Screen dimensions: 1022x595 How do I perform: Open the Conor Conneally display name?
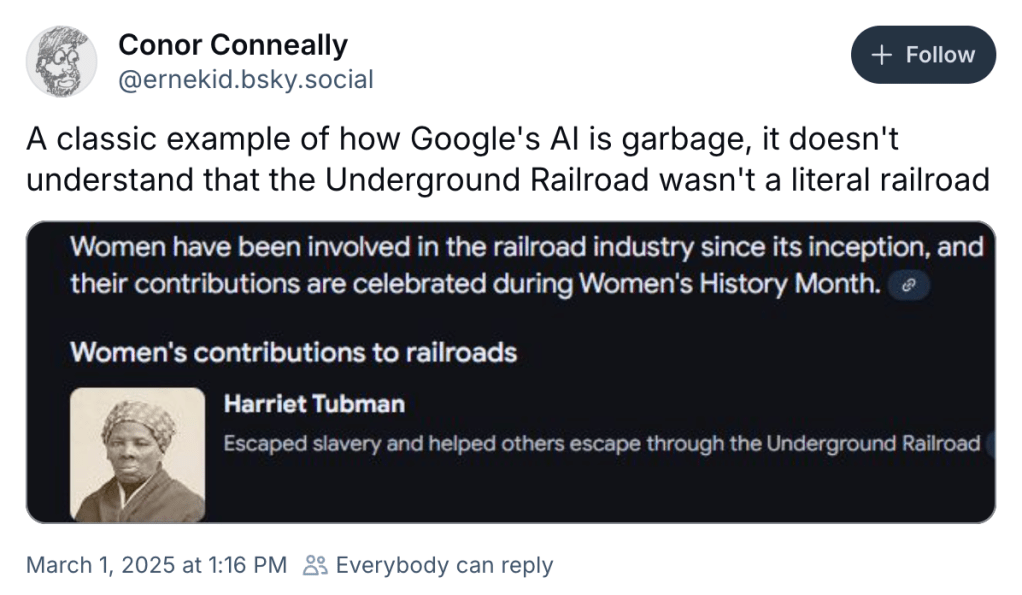click(x=233, y=45)
